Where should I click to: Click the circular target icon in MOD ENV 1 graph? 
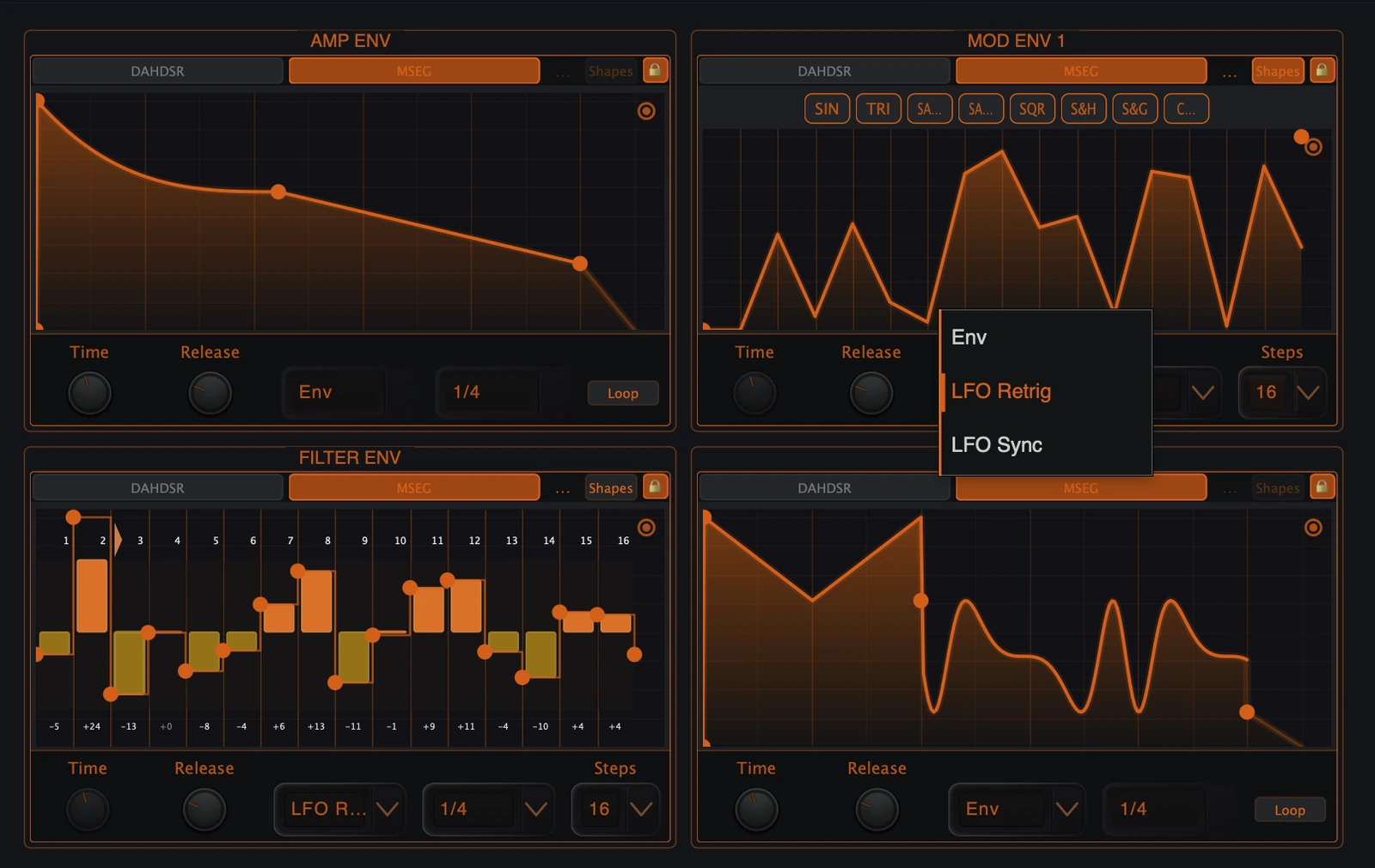point(1313,147)
